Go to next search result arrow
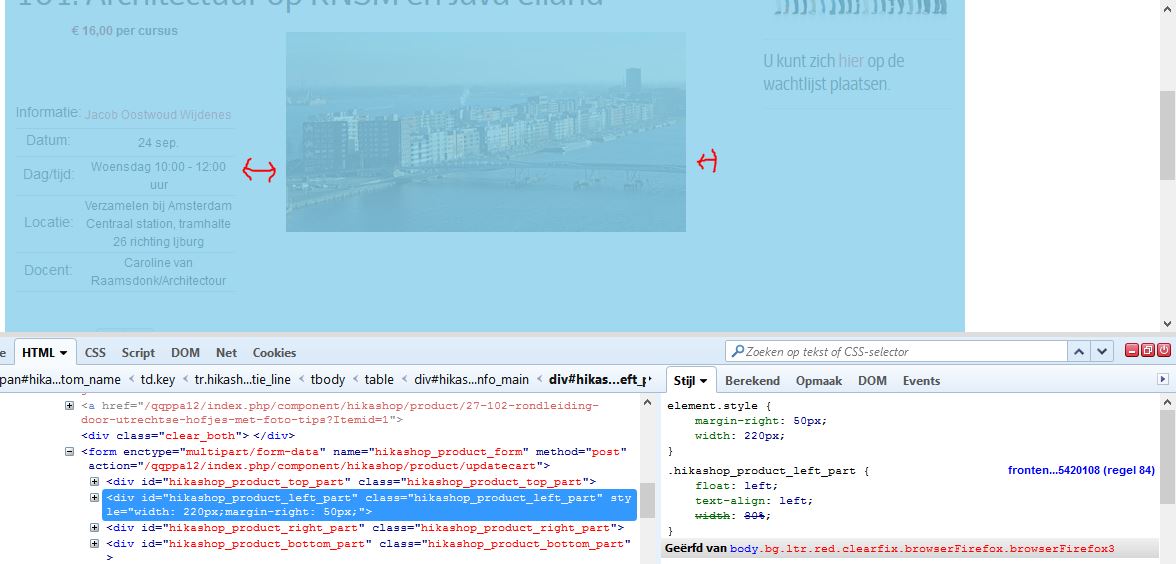The height and width of the screenshot is (564, 1176). click(x=1101, y=352)
